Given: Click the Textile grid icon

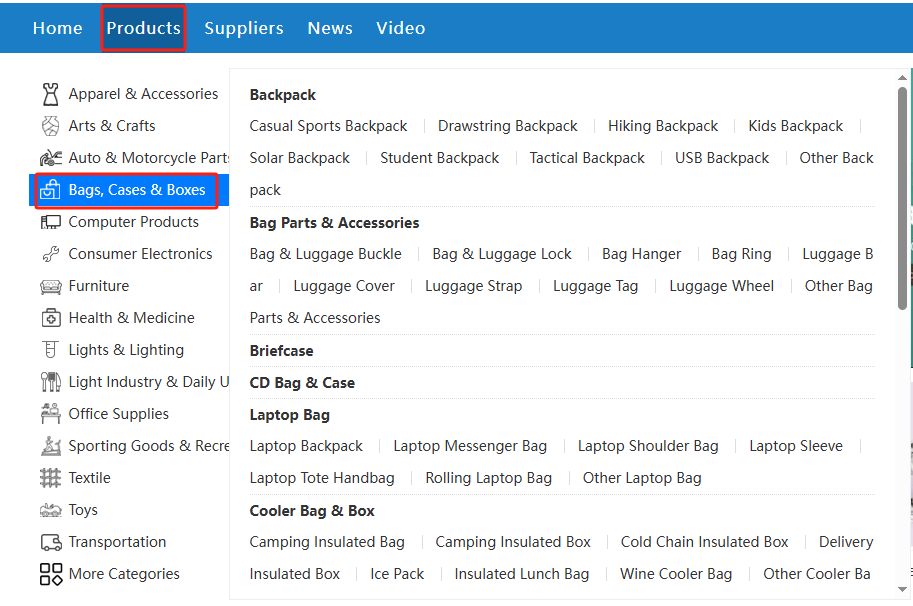Looking at the screenshot, I should pos(51,478).
